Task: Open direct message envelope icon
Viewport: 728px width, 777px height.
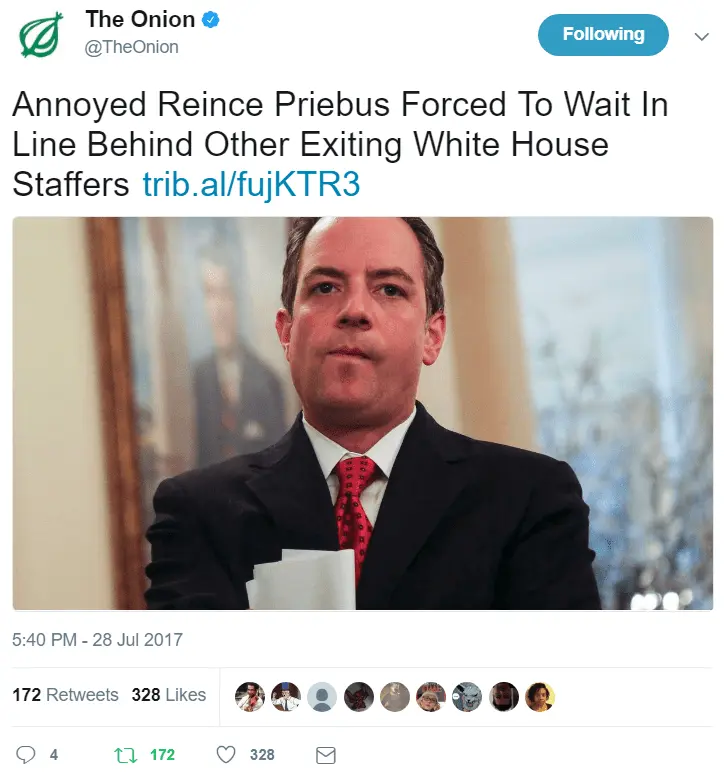Action: click(326, 755)
